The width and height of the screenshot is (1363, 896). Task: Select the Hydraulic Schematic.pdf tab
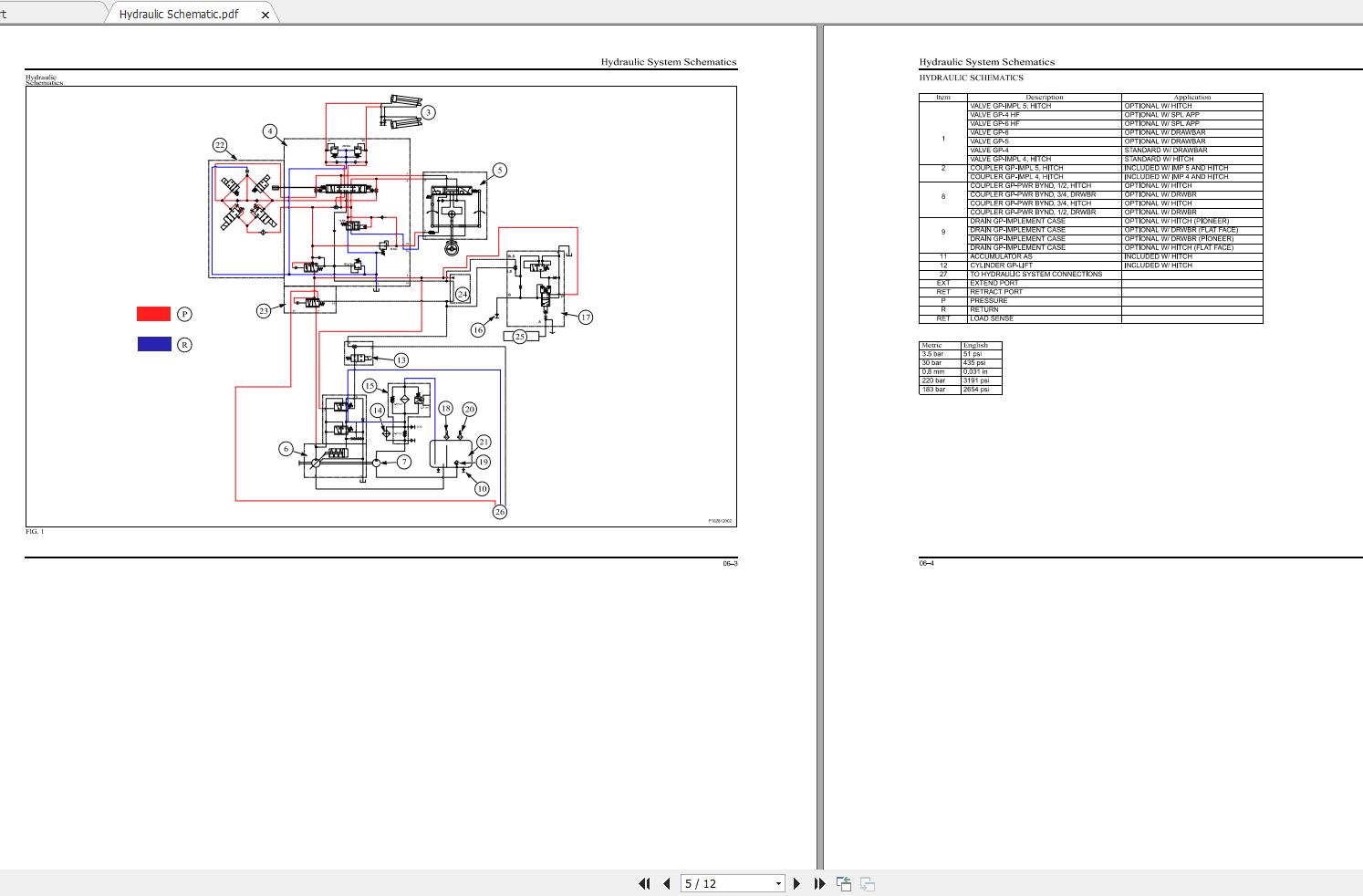click(179, 14)
